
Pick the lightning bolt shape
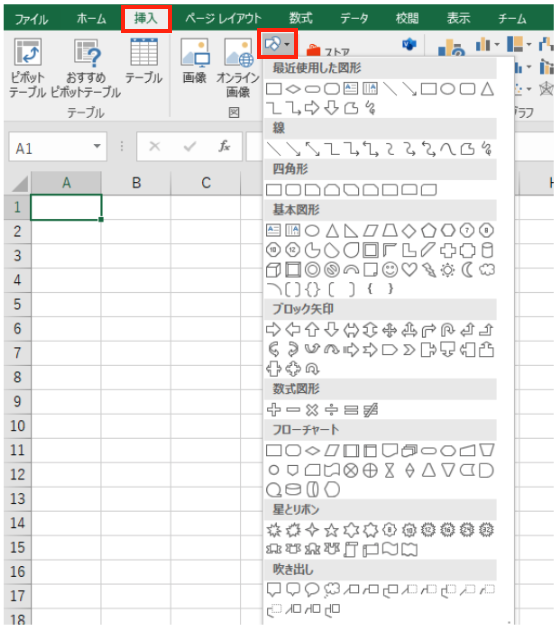click(429, 270)
